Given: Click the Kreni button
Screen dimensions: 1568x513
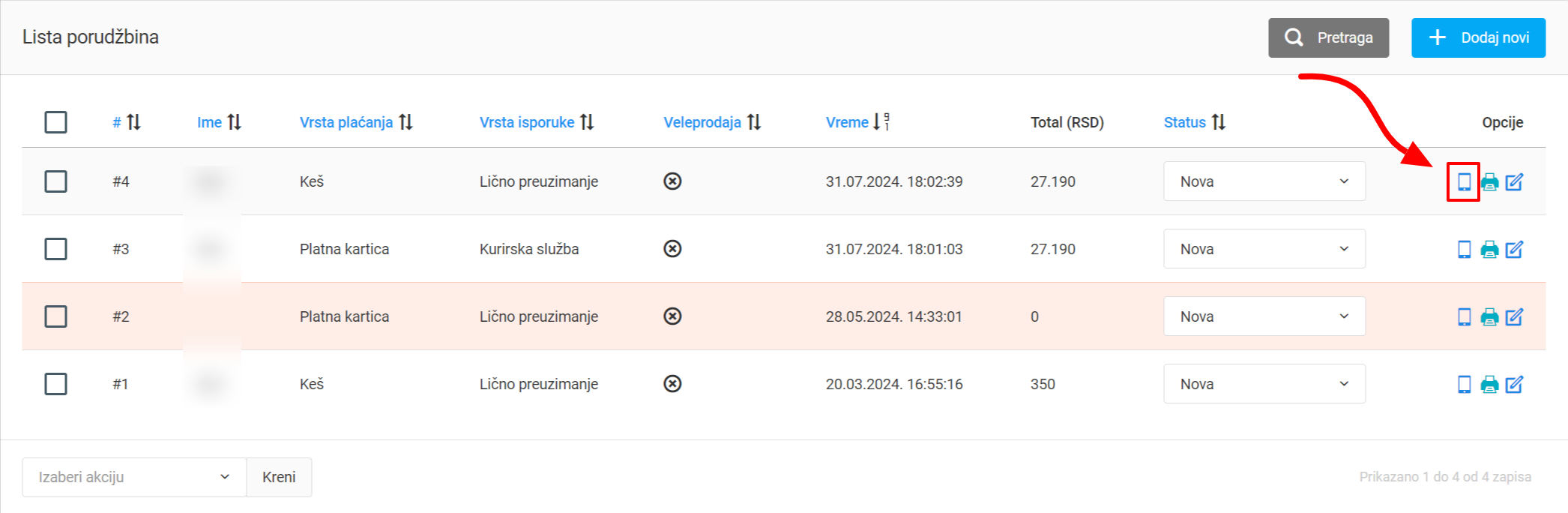Looking at the screenshot, I should tap(279, 477).
